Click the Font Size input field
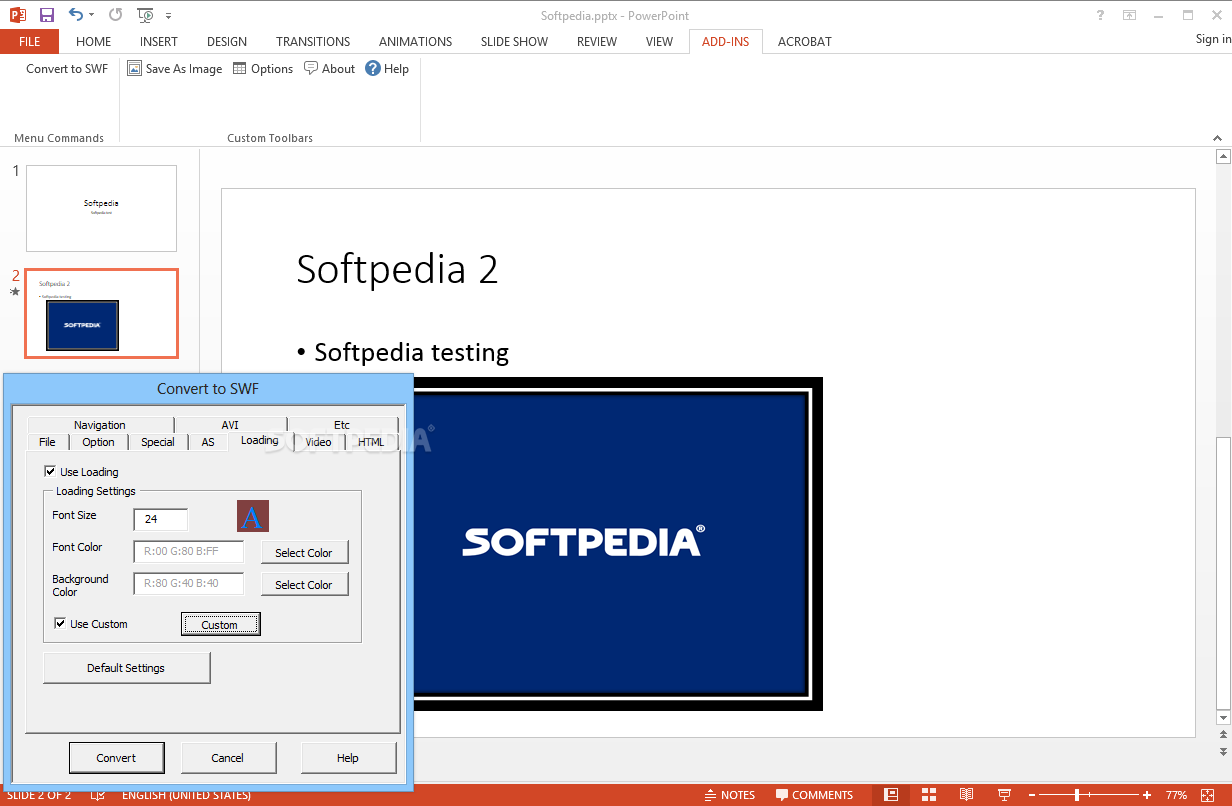 point(160,519)
